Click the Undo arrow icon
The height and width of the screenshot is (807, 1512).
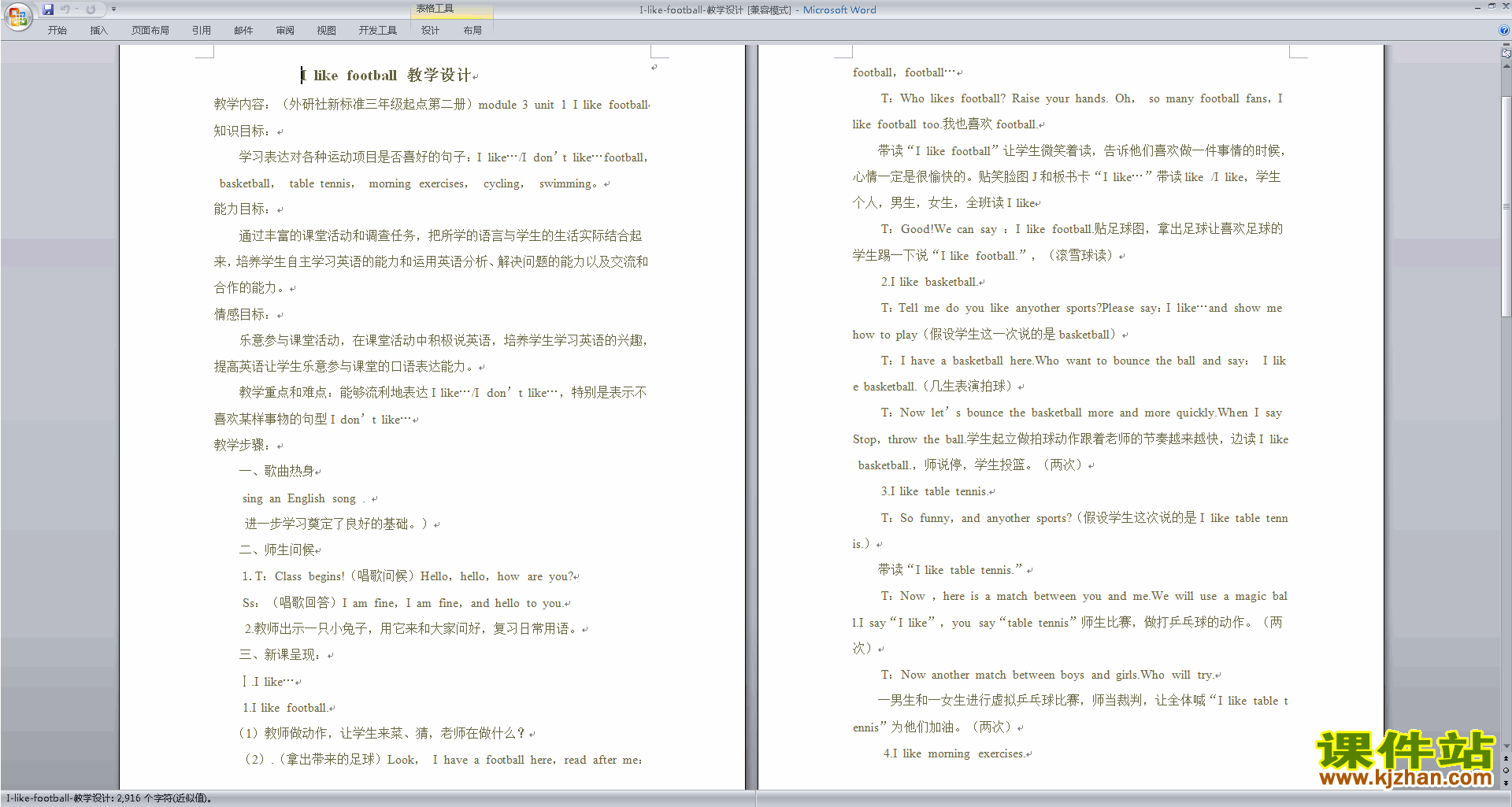coord(65,9)
